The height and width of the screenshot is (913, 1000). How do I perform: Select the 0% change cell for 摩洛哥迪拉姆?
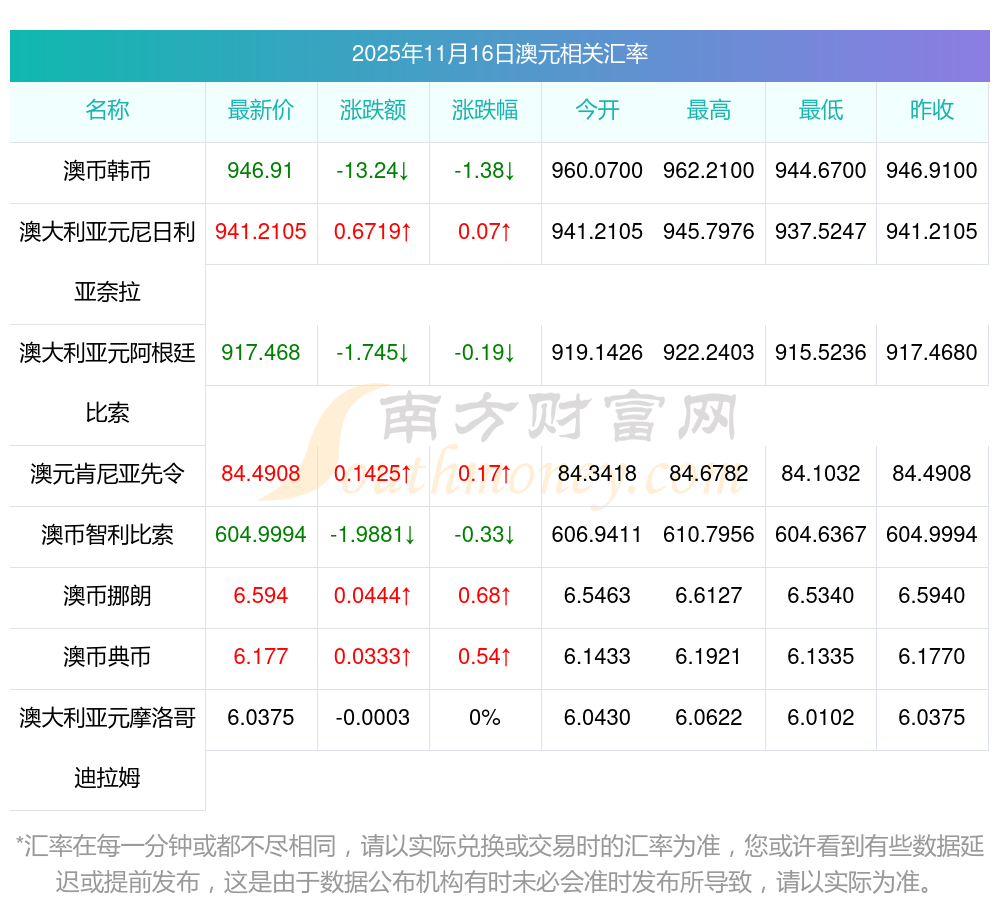pos(485,718)
